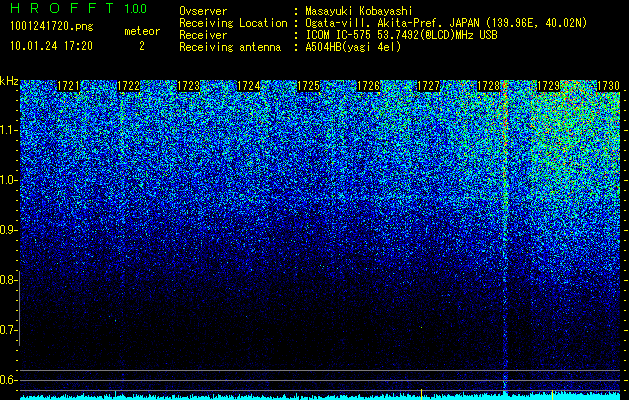Select the 1725 time marker
Image resolution: width=629 pixels, height=400 pixels.
pos(308,86)
